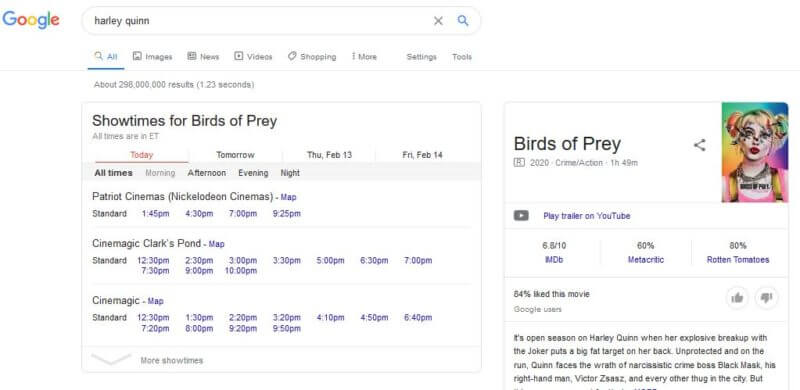Filter showtimes by Evening
Image resolution: width=800 pixels, height=390 pixels.
tap(253, 173)
